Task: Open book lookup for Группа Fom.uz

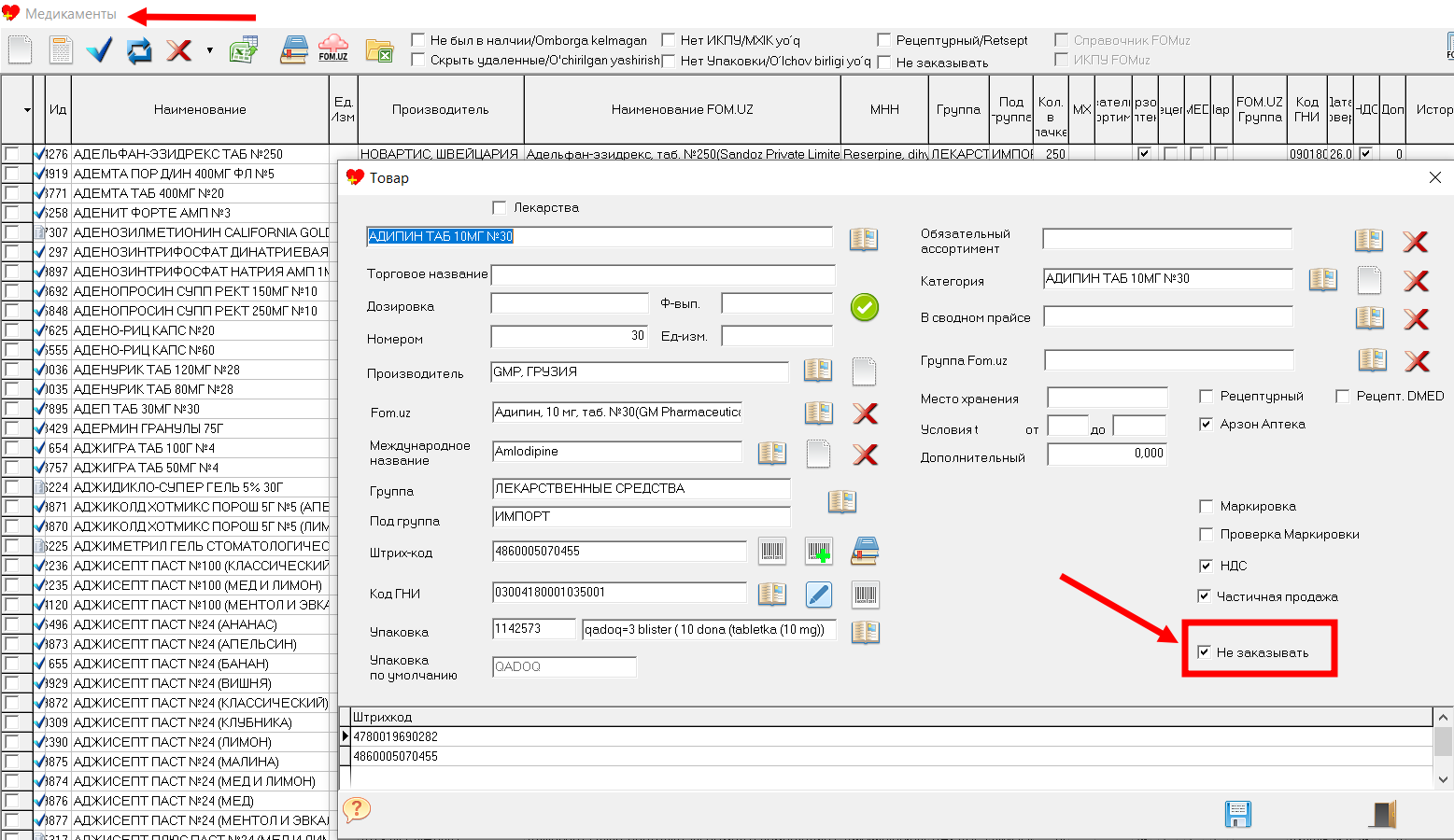Action: [x=1373, y=359]
